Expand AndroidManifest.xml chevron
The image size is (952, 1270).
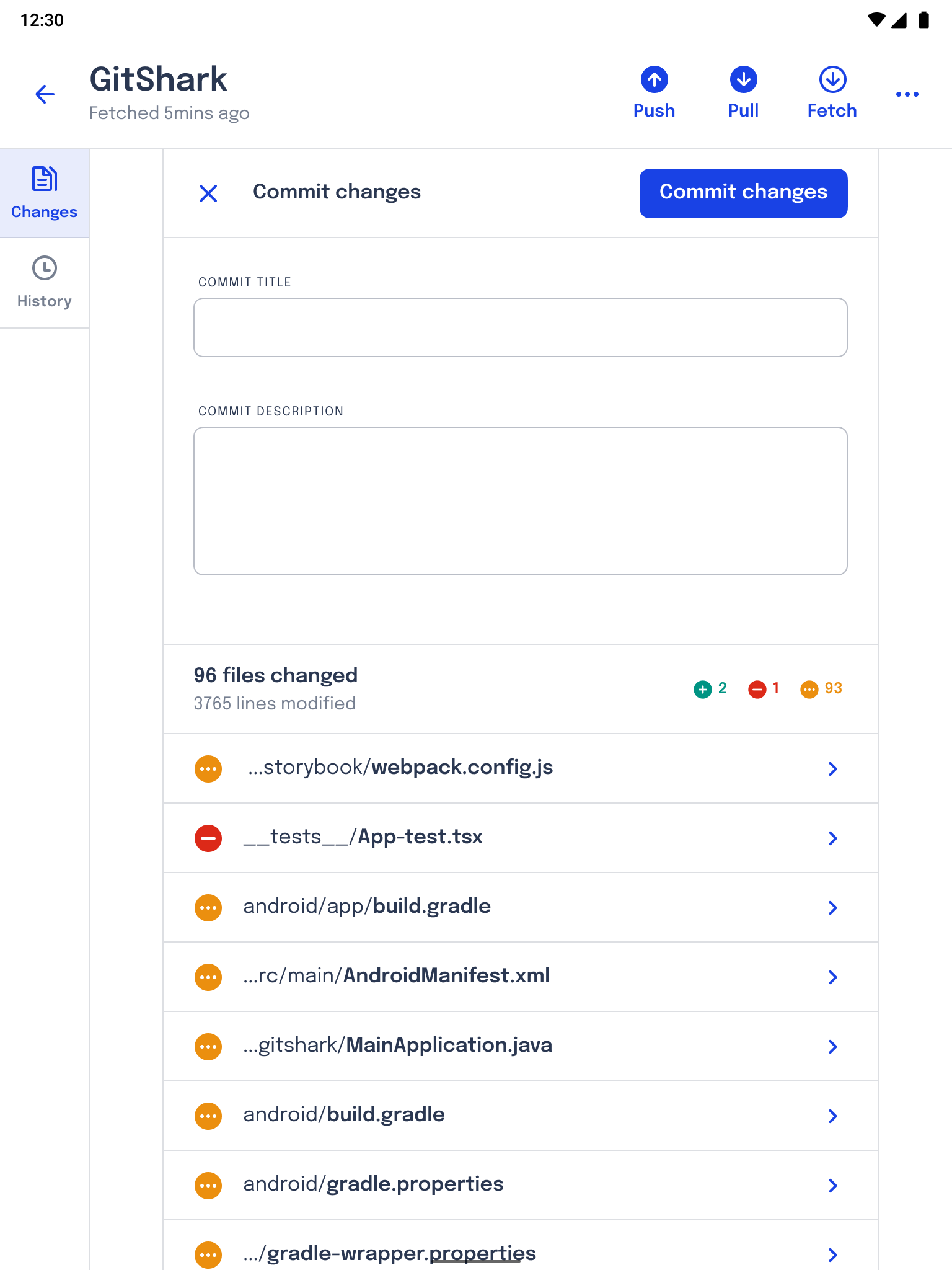click(x=832, y=977)
